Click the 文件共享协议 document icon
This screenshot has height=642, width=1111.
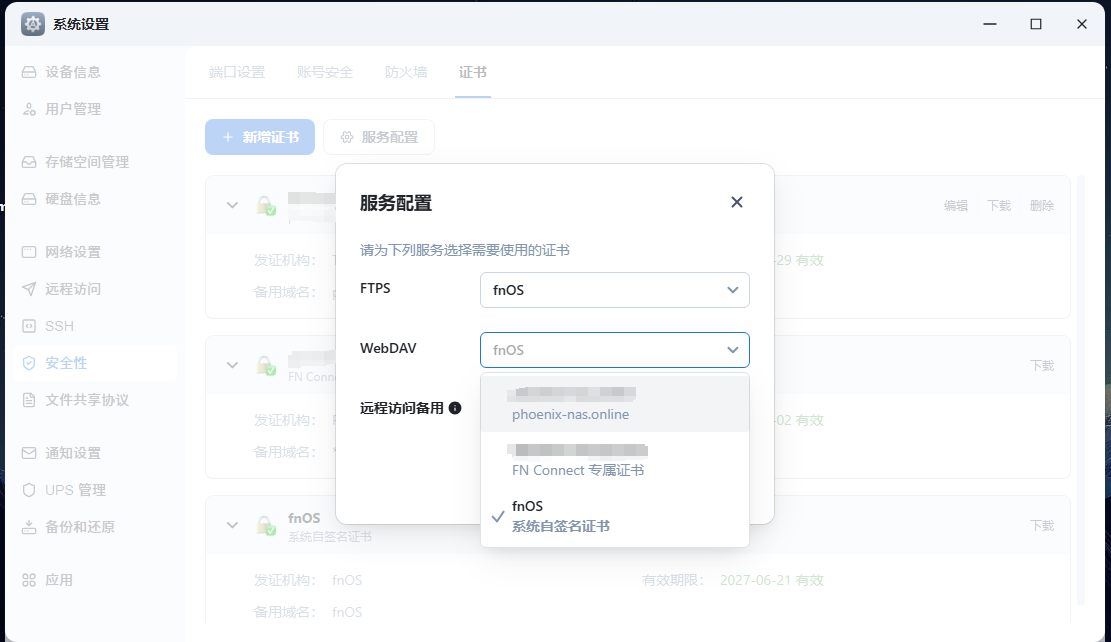point(29,400)
